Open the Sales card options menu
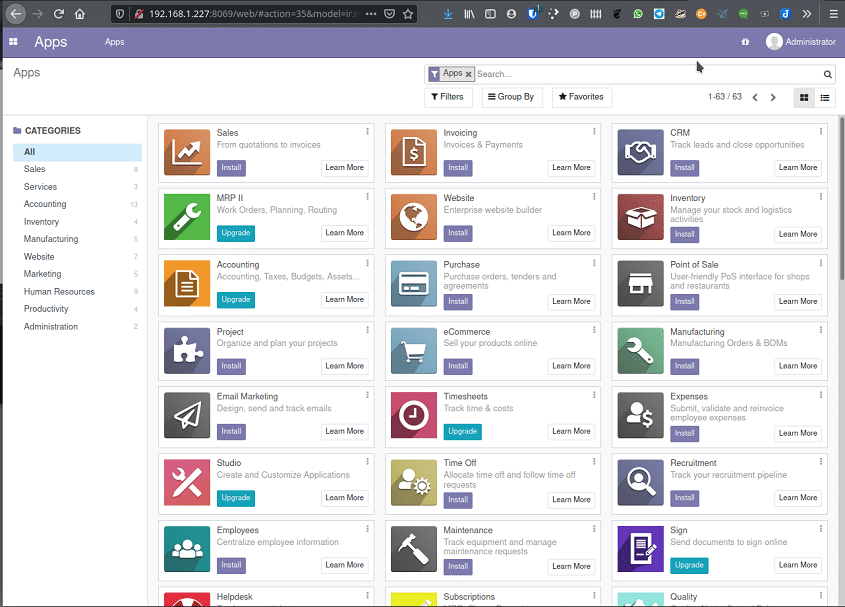The image size is (845, 607). [368, 132]
